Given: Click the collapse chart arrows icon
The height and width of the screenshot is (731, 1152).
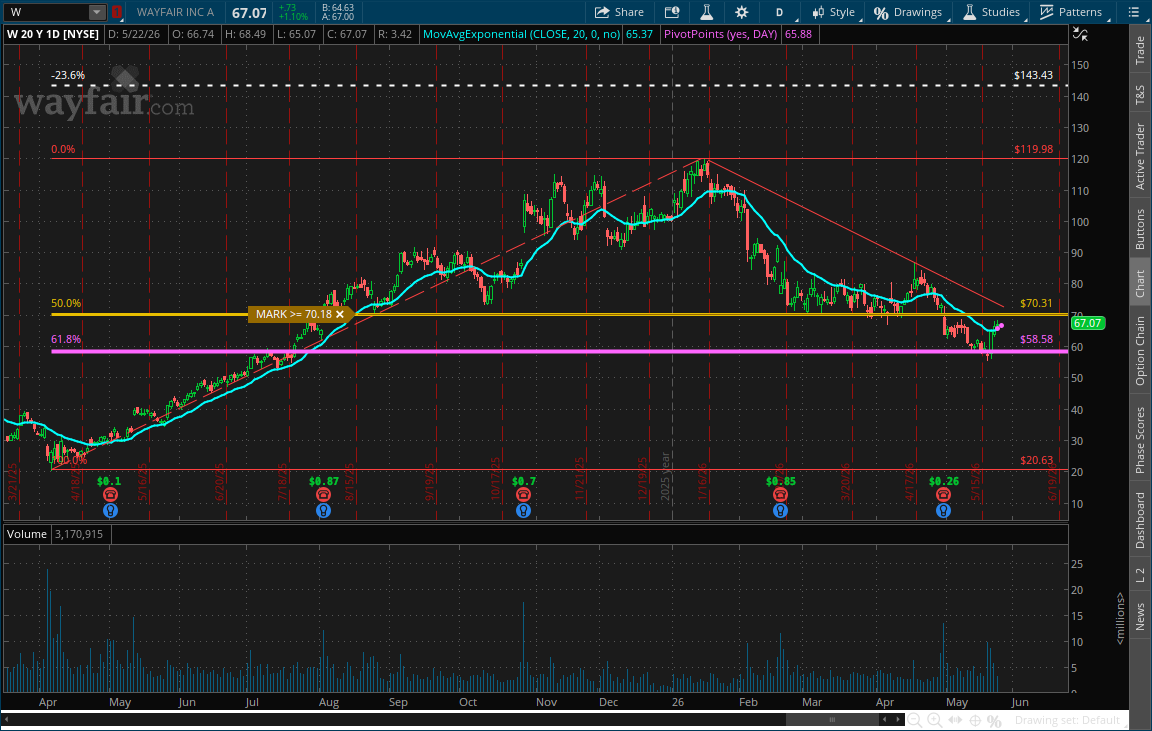Looking at the screenshot, I should [x=1080, y=34].
